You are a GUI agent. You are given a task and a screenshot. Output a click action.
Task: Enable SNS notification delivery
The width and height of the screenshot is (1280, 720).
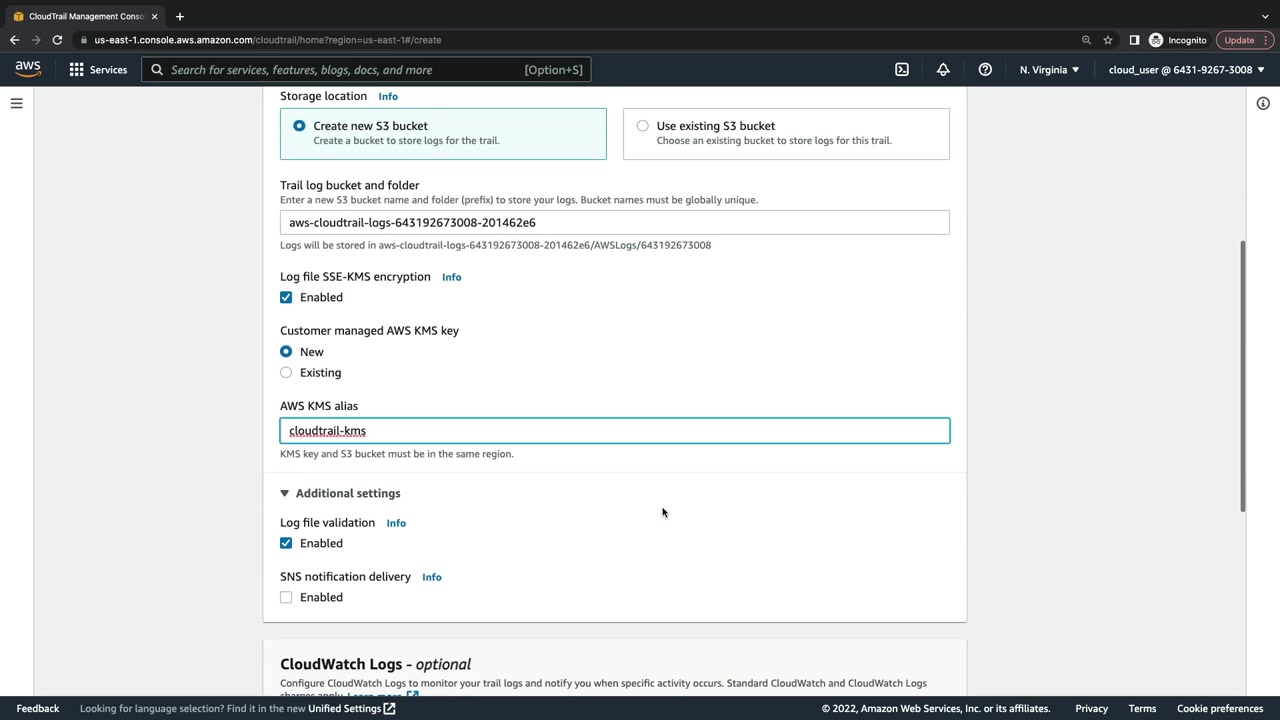tap(286, 597)
